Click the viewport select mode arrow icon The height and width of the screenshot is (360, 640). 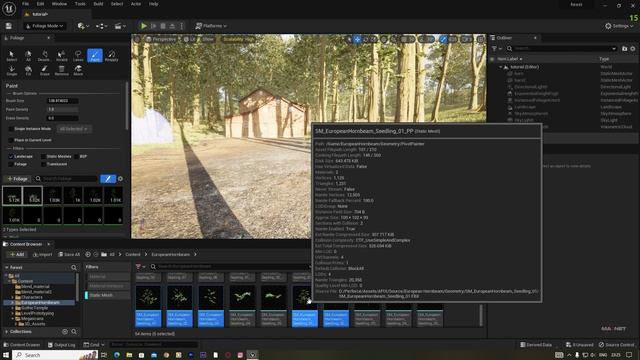tap(349, 39)
